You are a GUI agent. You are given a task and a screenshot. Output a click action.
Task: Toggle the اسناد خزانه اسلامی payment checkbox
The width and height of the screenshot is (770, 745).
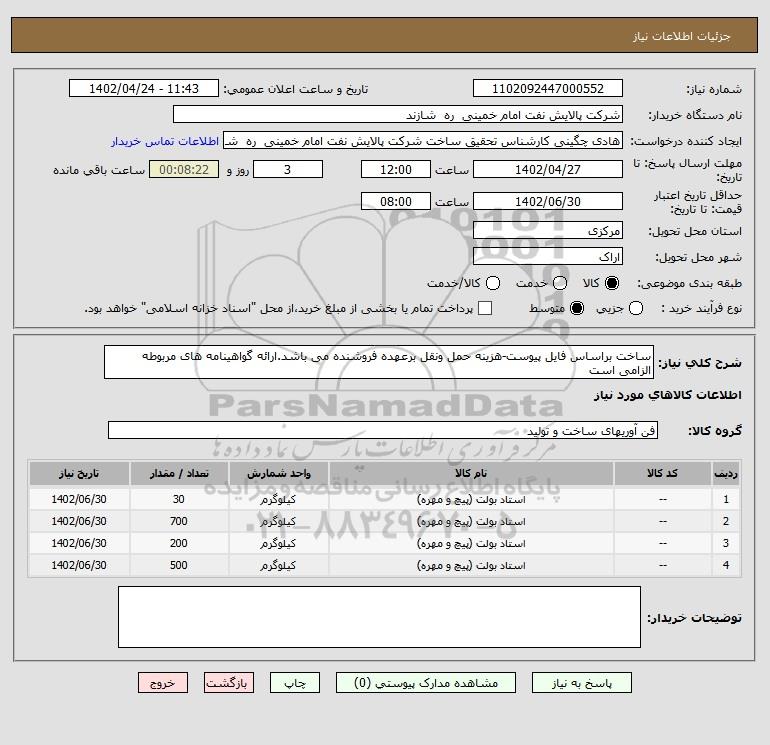(x=485, y=308)
